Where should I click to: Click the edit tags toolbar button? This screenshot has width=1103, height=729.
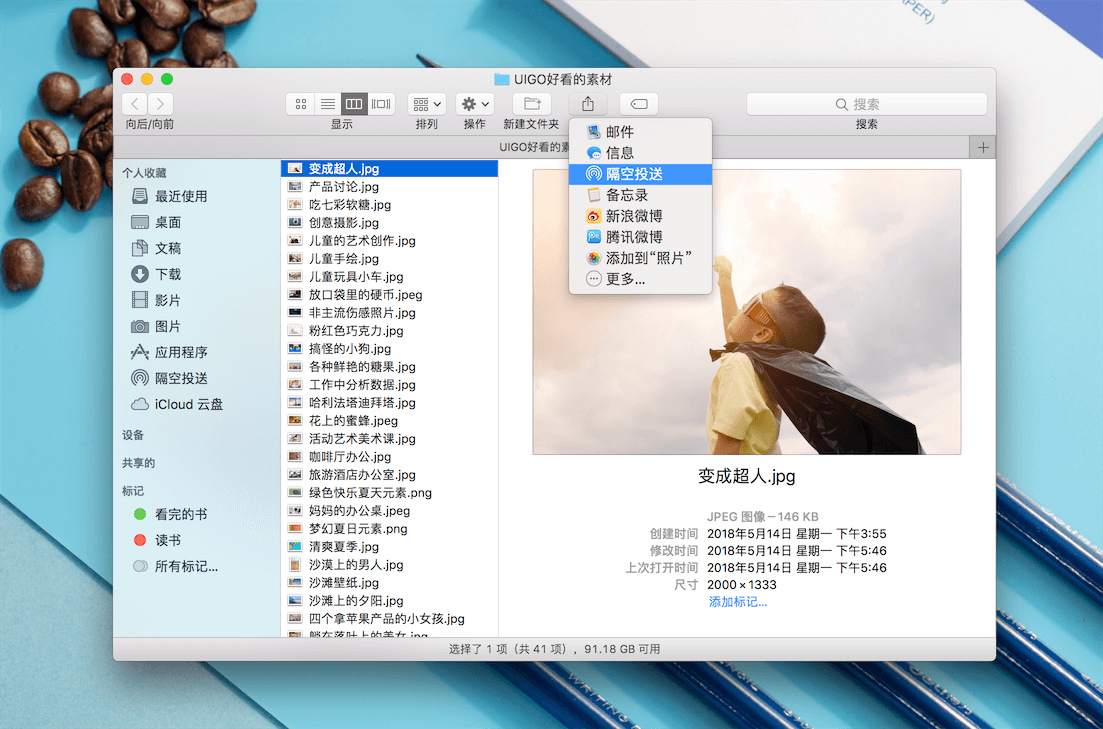pos(639,104)
